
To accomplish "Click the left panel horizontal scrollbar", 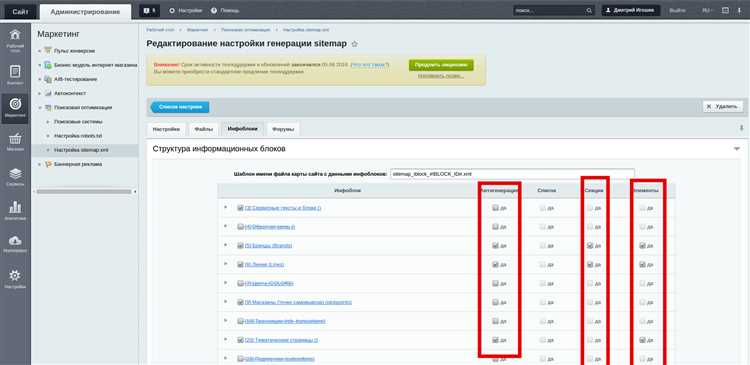I will [x=84, y=191].
